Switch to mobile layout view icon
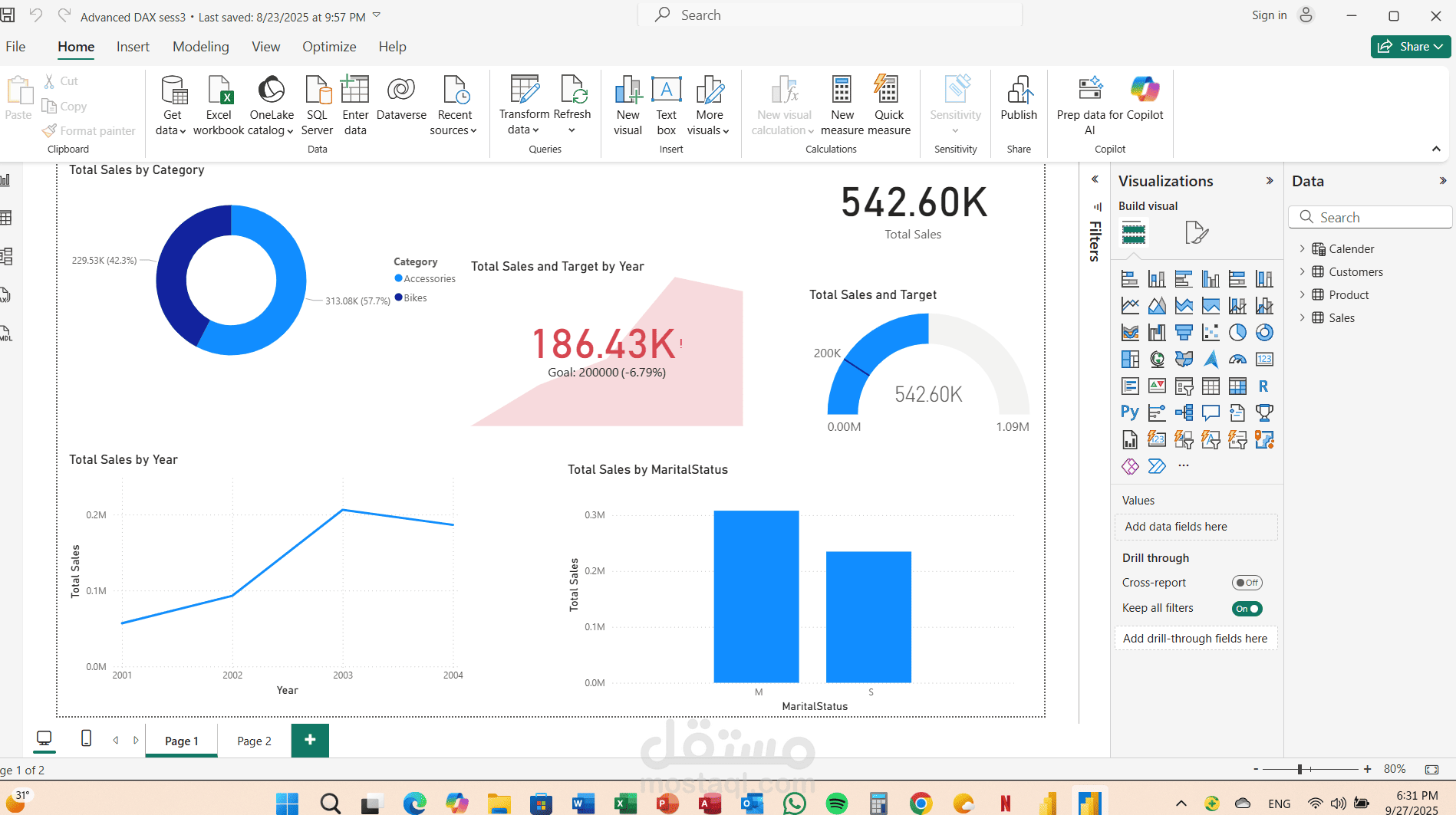The width and height of the screenshot is (1456, 815). coord(86,738)
